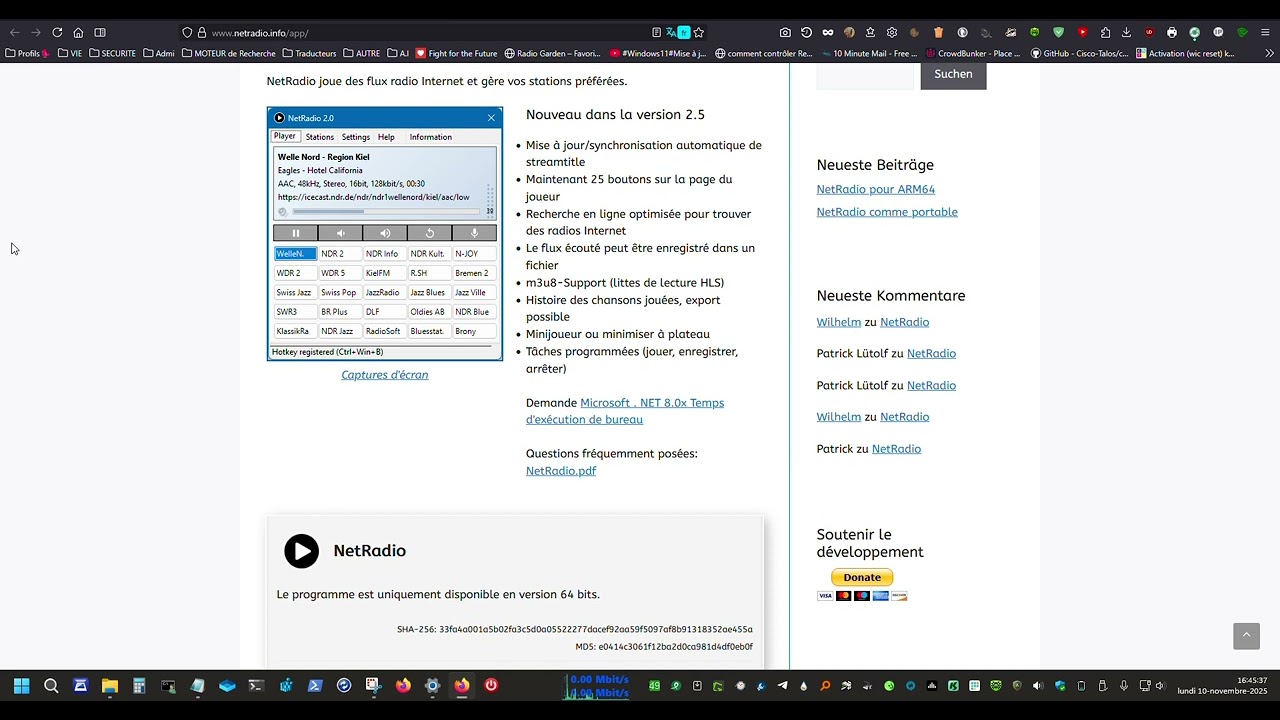Open NetRadio pour ARM64 post link
The image size is (1280, 720).
876,189
